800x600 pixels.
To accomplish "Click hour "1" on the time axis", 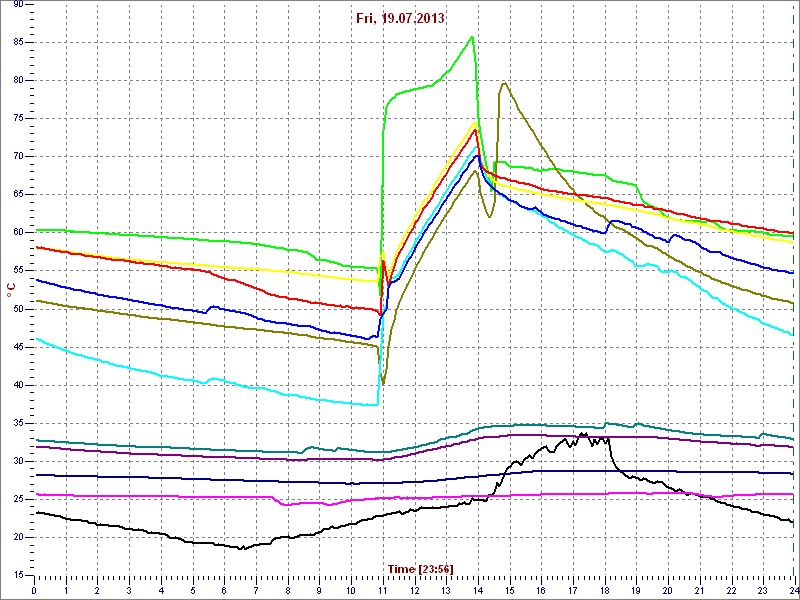I will click(x=66, y=588).
